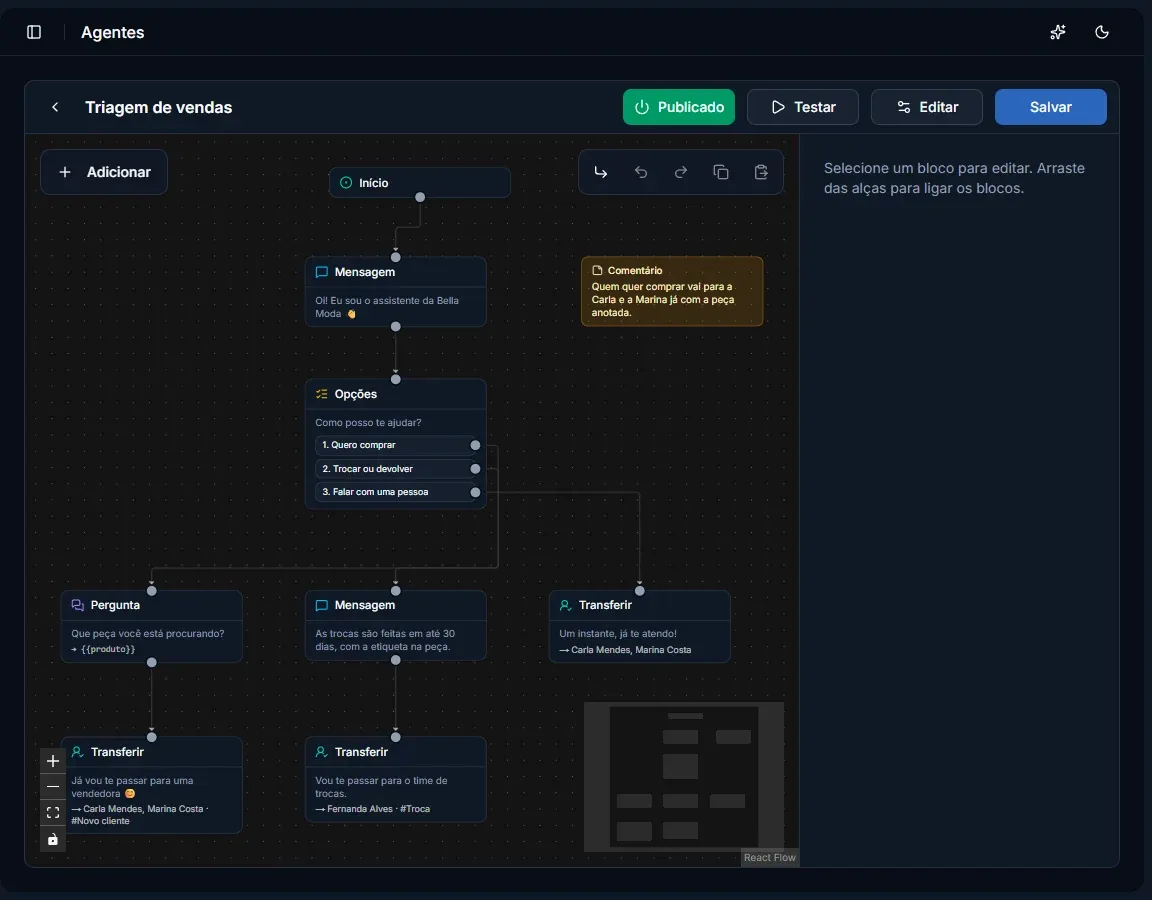Click handle beside 'Falar com uma pessoa'
The height and width of the screenshot is (900, 1152).
tap(475, 492)
